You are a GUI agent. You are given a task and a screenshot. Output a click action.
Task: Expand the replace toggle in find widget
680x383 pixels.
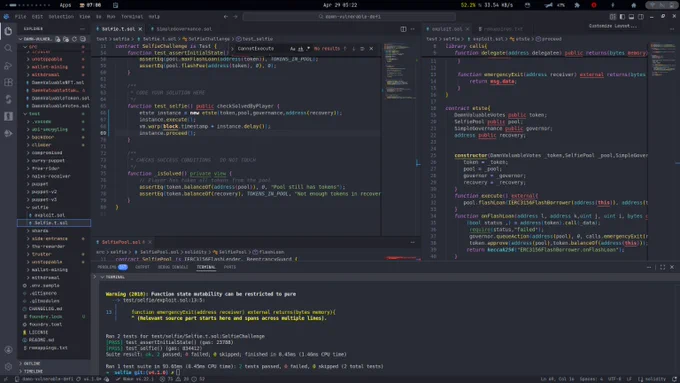(232, 49)
